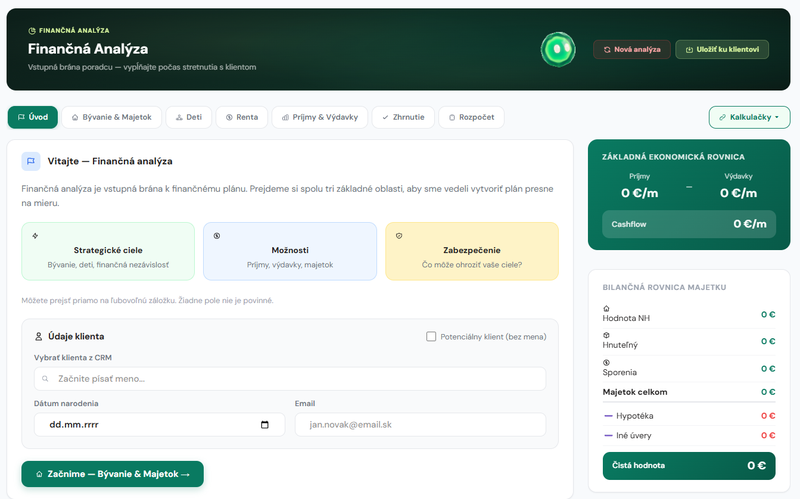Click BILANČNÁ ROVNICA MAJETKU heading
The image size is (800, 499).
point(664,287)
